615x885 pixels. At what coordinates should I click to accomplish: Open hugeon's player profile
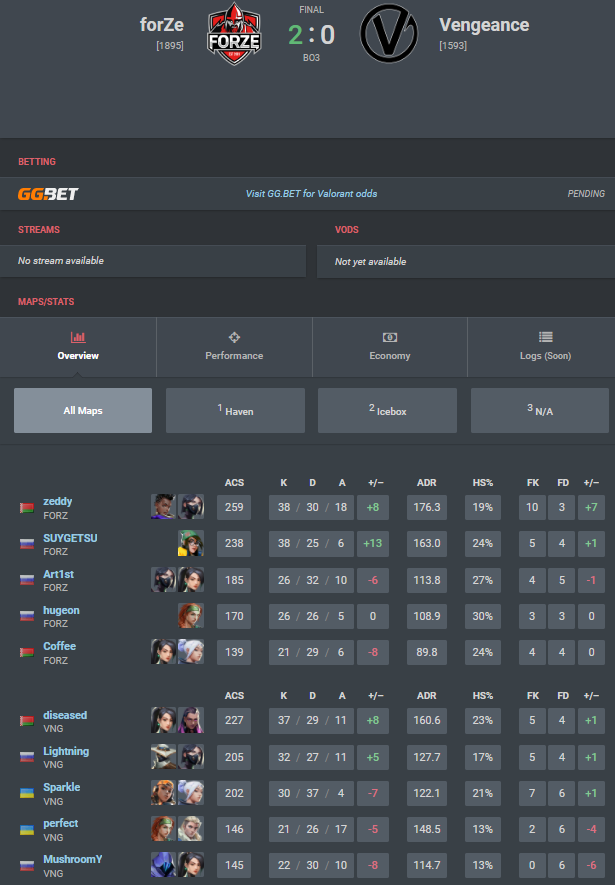[62, 610]
